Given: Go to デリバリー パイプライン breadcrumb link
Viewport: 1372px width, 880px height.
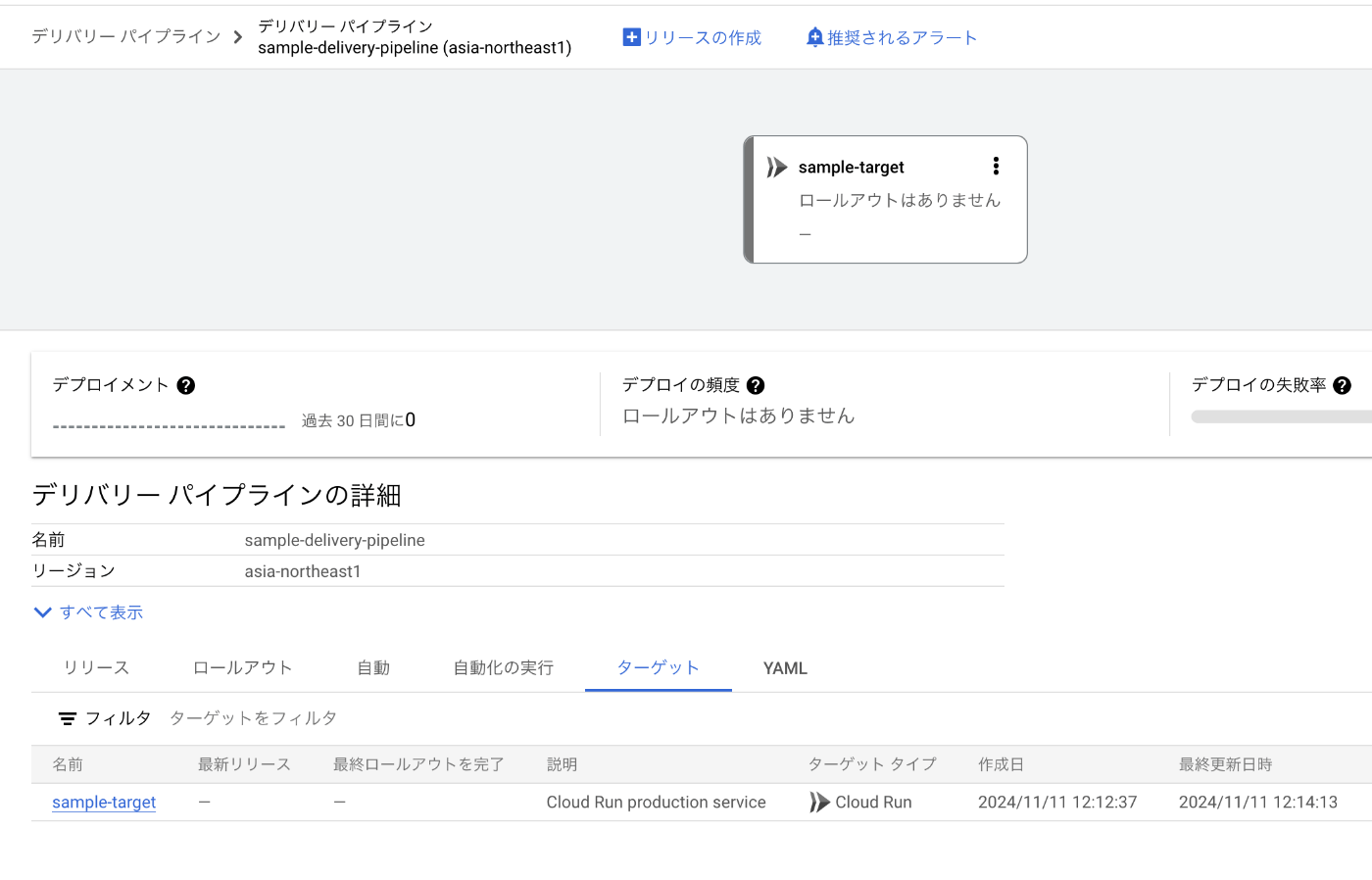Looking at the screenshot, I should click(x=126, y=36).
